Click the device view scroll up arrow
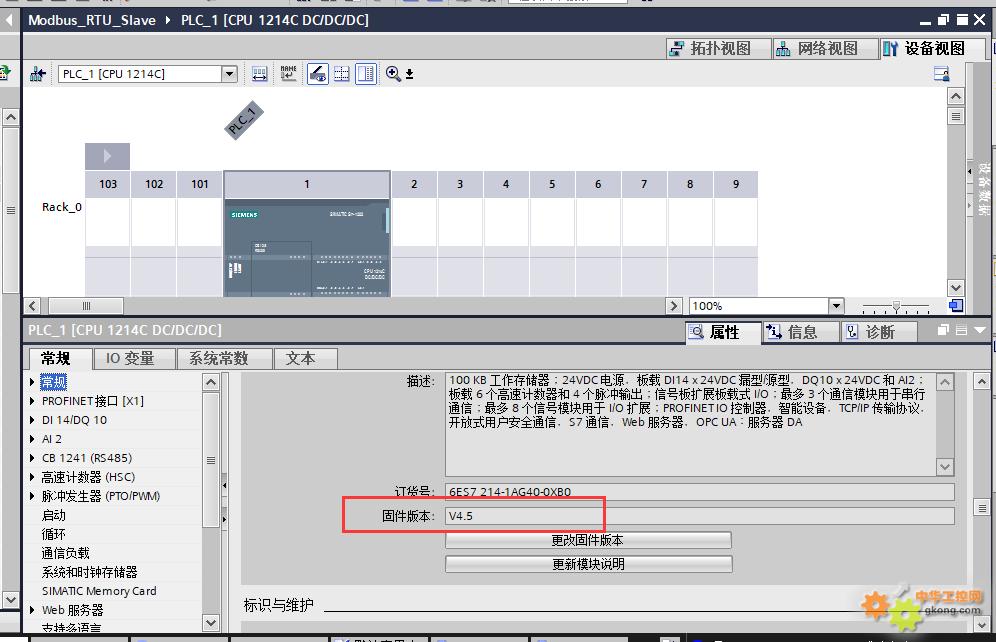 (956, 97)
